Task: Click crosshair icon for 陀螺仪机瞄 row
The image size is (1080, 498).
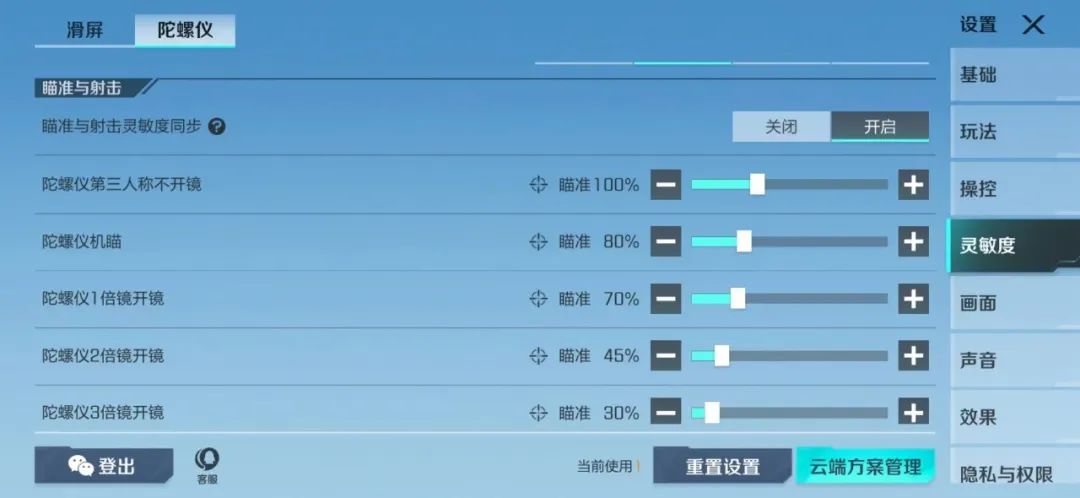Action: (538, 241)
